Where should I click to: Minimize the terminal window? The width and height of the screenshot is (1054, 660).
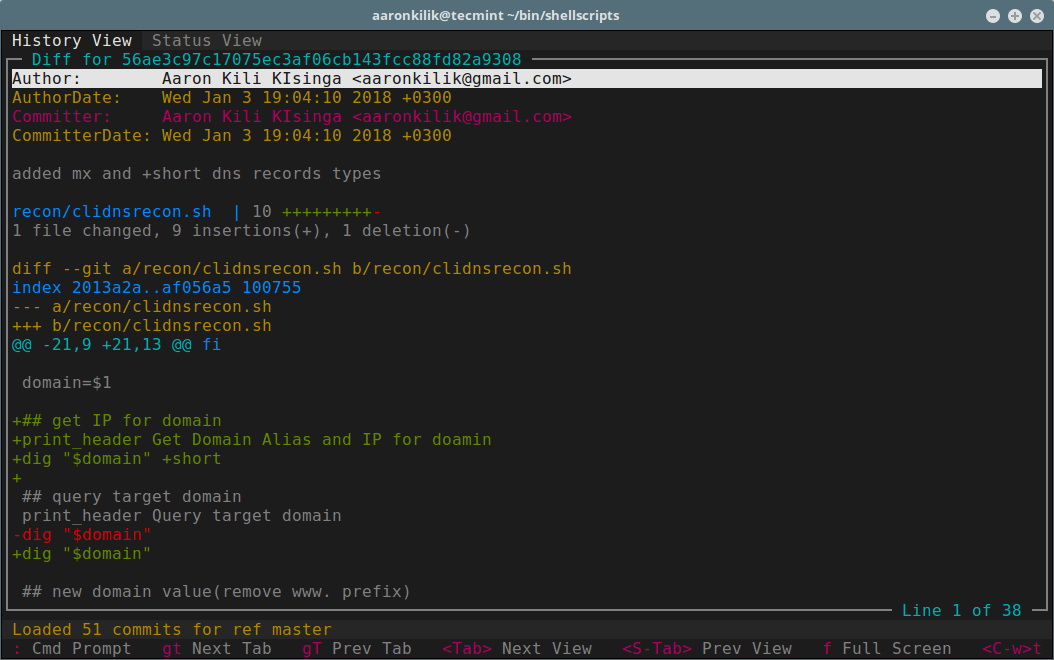[x=992, y=16]
